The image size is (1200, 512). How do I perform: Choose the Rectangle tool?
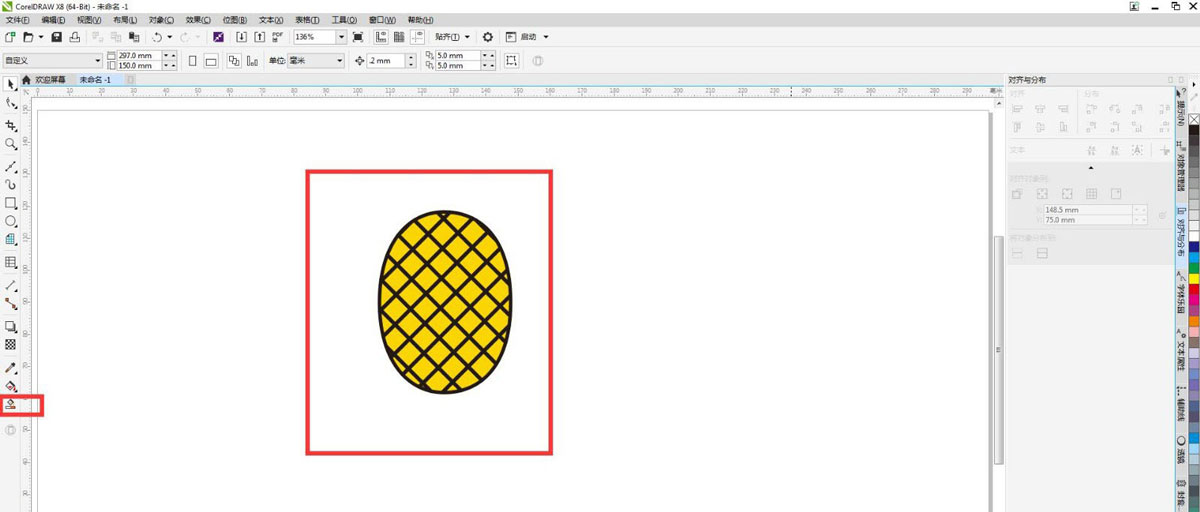pyautogui.click(x=11, y=203)
